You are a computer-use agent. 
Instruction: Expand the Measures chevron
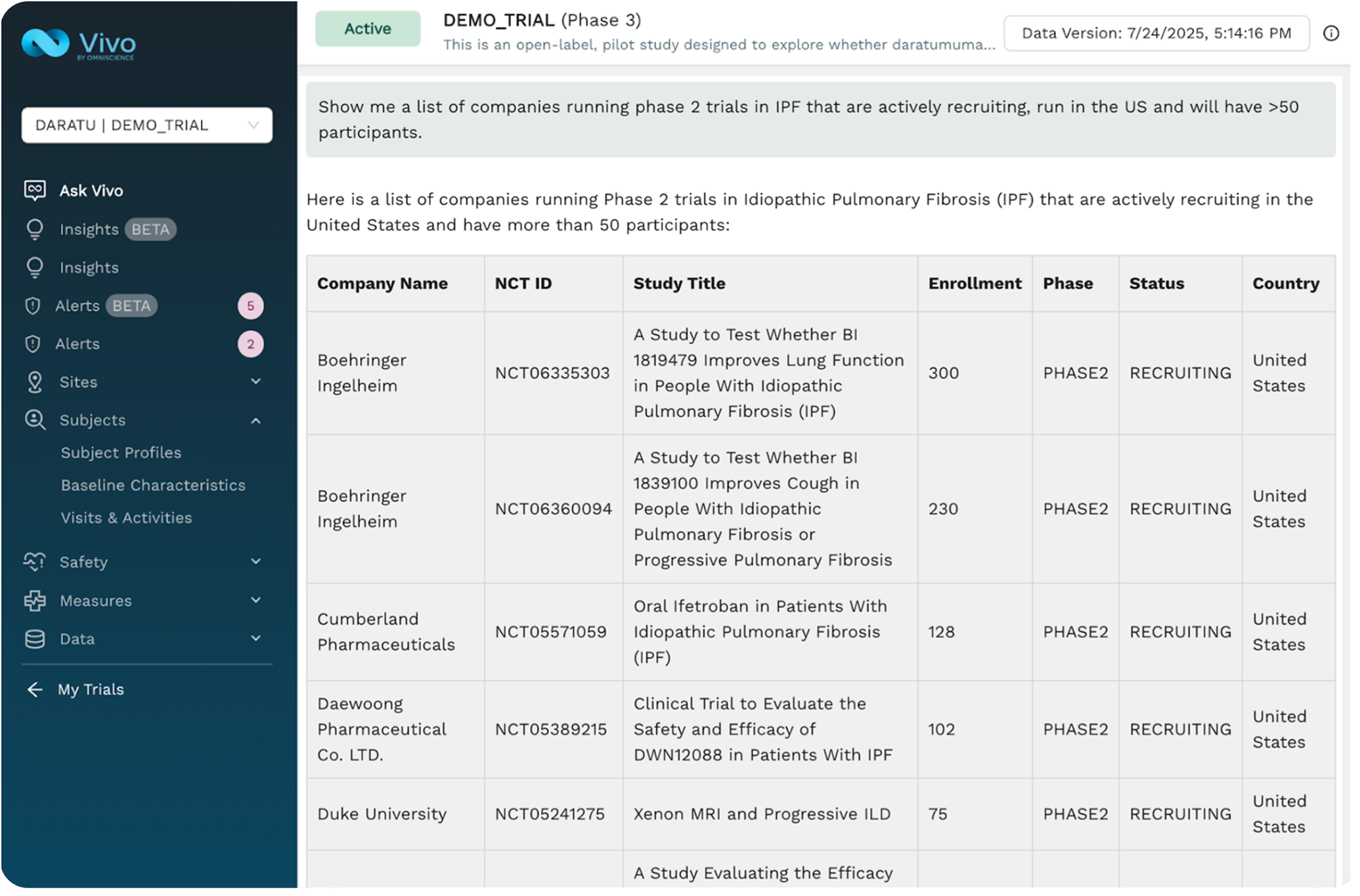coord(256,600)
